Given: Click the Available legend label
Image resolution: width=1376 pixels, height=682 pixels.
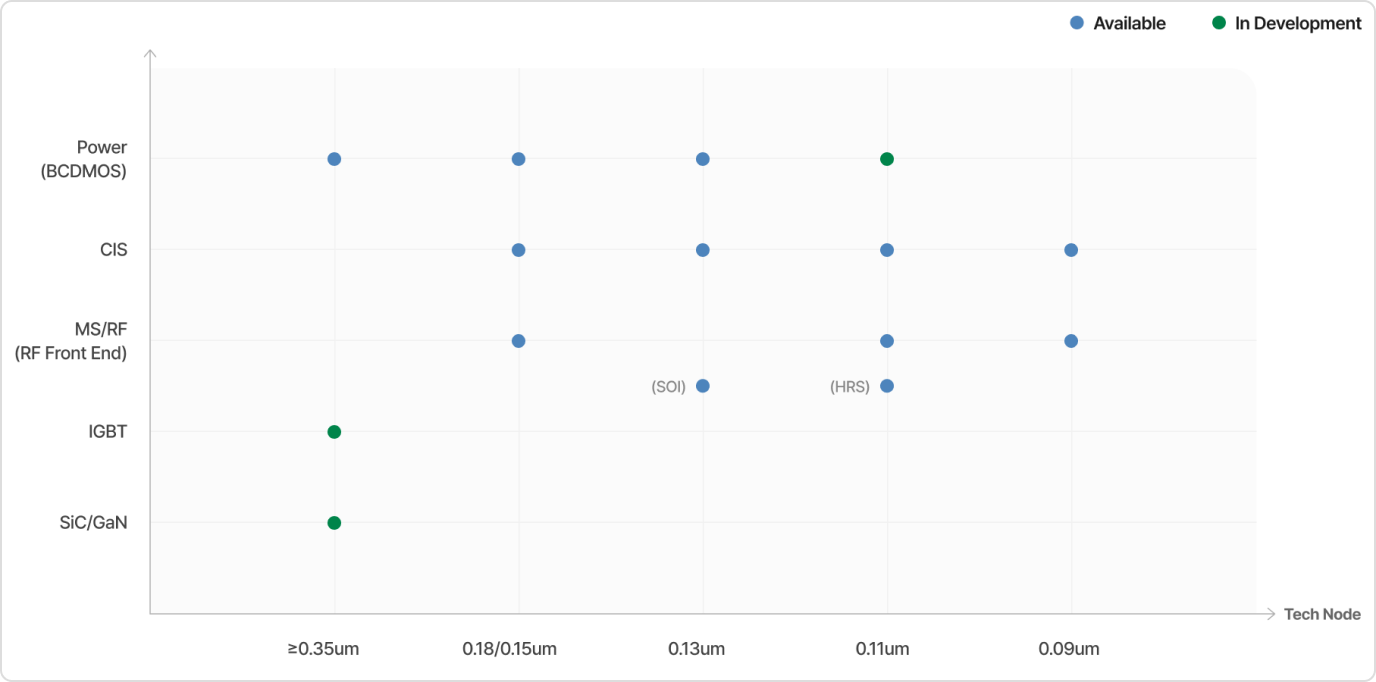Looking at the screenshot, I should point(1129,24).
